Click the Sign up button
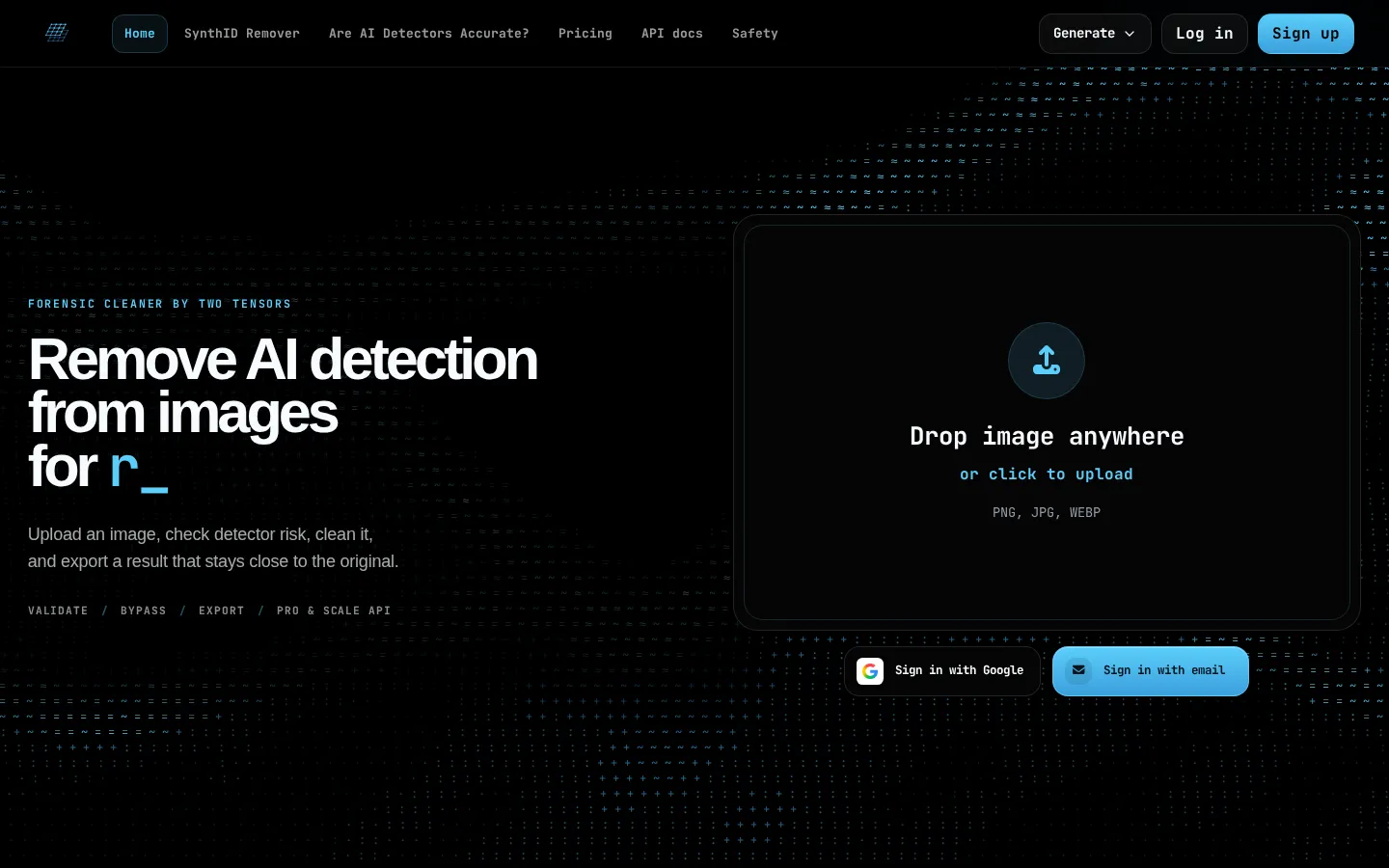Viewport: 1389px width, 868px height. point(1306,34)
